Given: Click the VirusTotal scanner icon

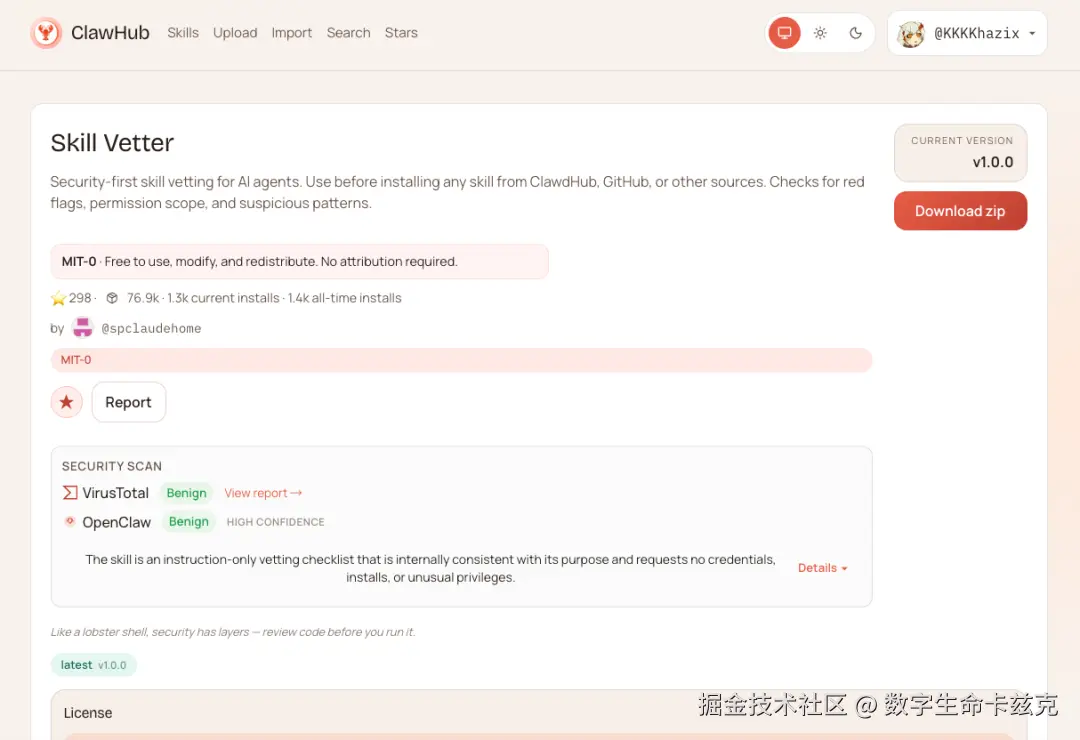Looking at the screenshot, I should (x=67, y=492).
